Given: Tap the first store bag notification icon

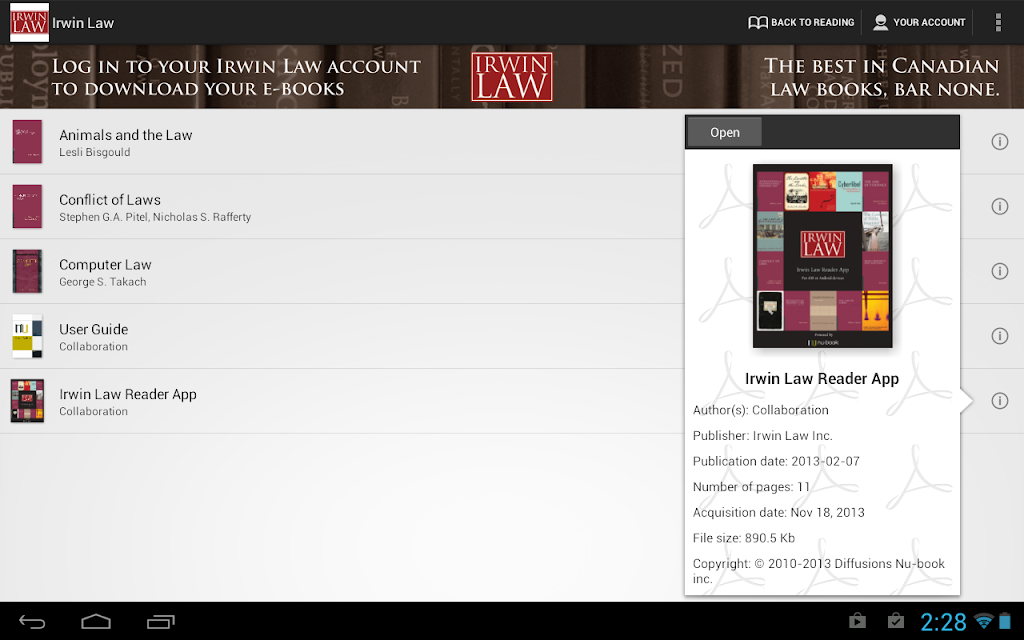Looking at the screenshot, I should click(x=857, y=621).
